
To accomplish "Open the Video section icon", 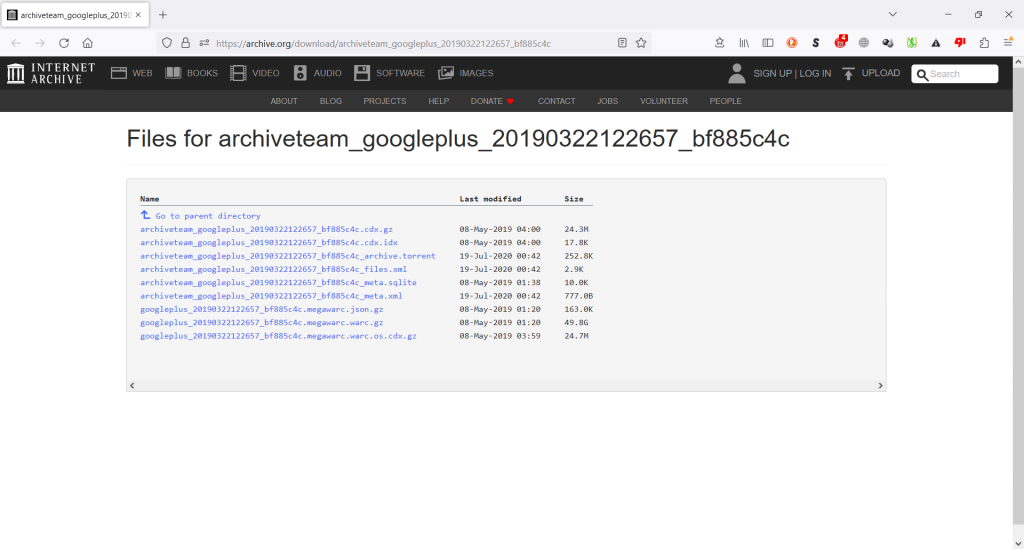I will [x=238, y=73].
